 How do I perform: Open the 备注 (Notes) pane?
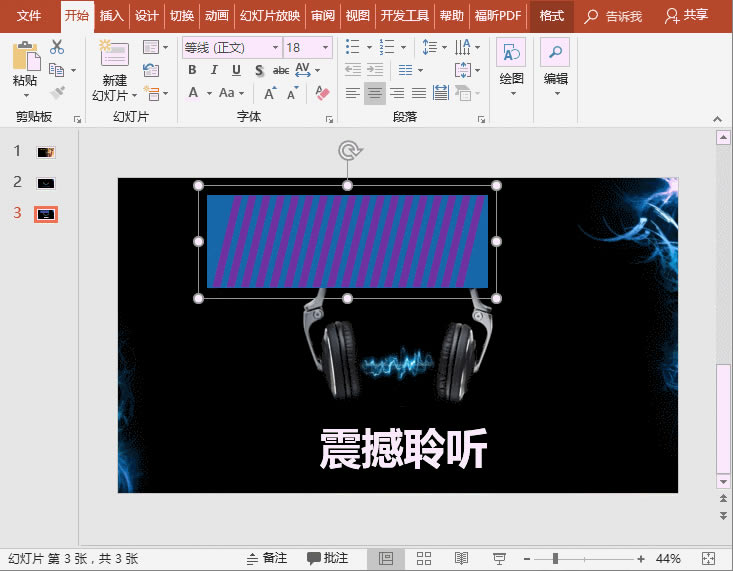(267, 558)
